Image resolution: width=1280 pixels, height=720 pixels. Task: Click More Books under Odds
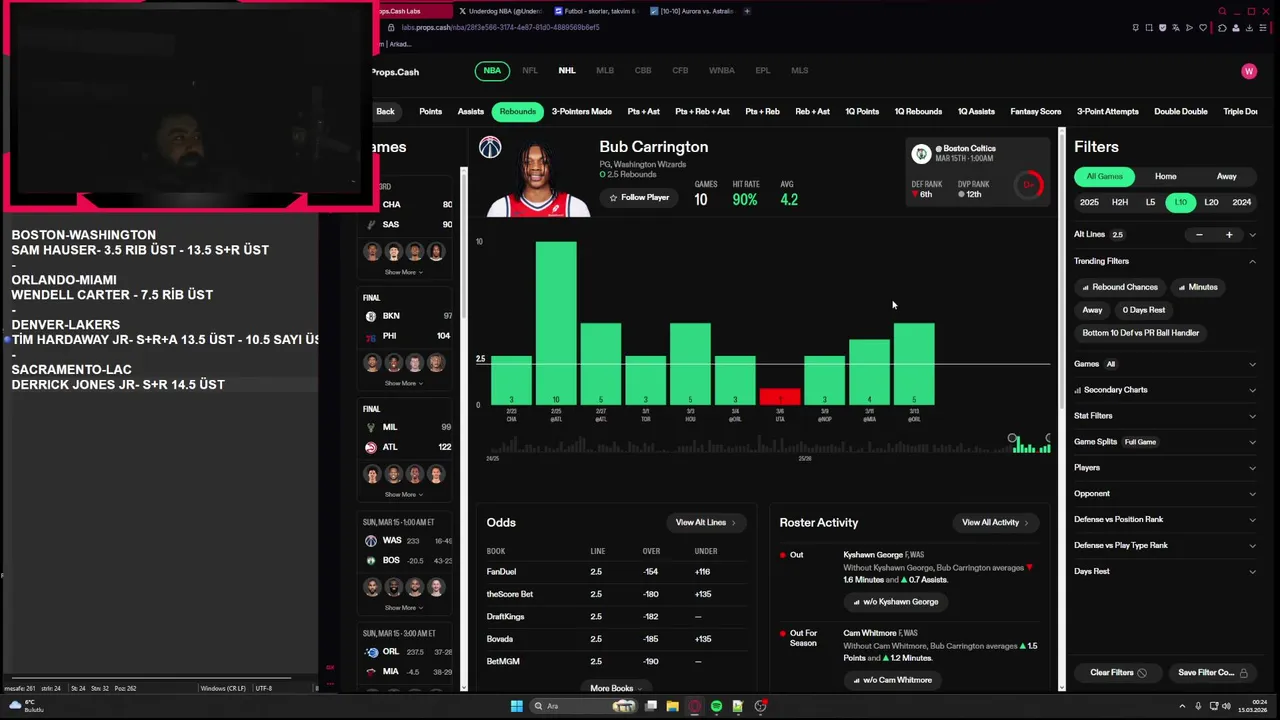click(615, 688)
